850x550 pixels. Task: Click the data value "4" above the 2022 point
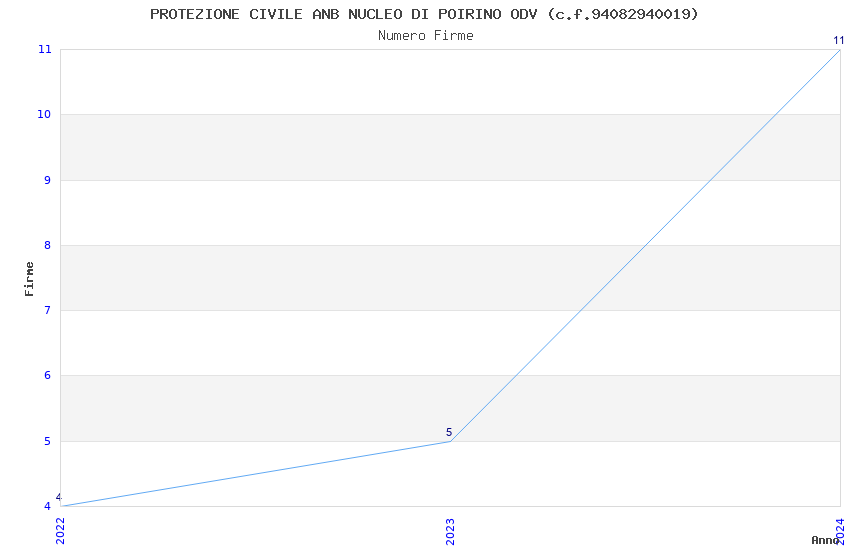pos(59,497)
